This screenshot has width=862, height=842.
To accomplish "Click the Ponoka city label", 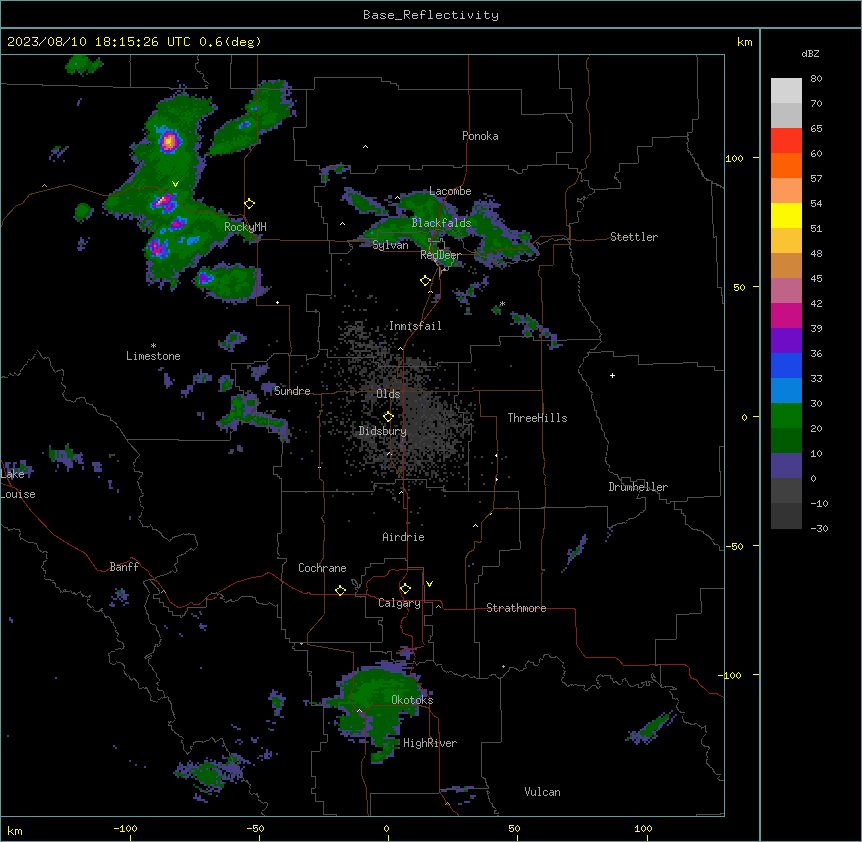I will tap(480, 136).
